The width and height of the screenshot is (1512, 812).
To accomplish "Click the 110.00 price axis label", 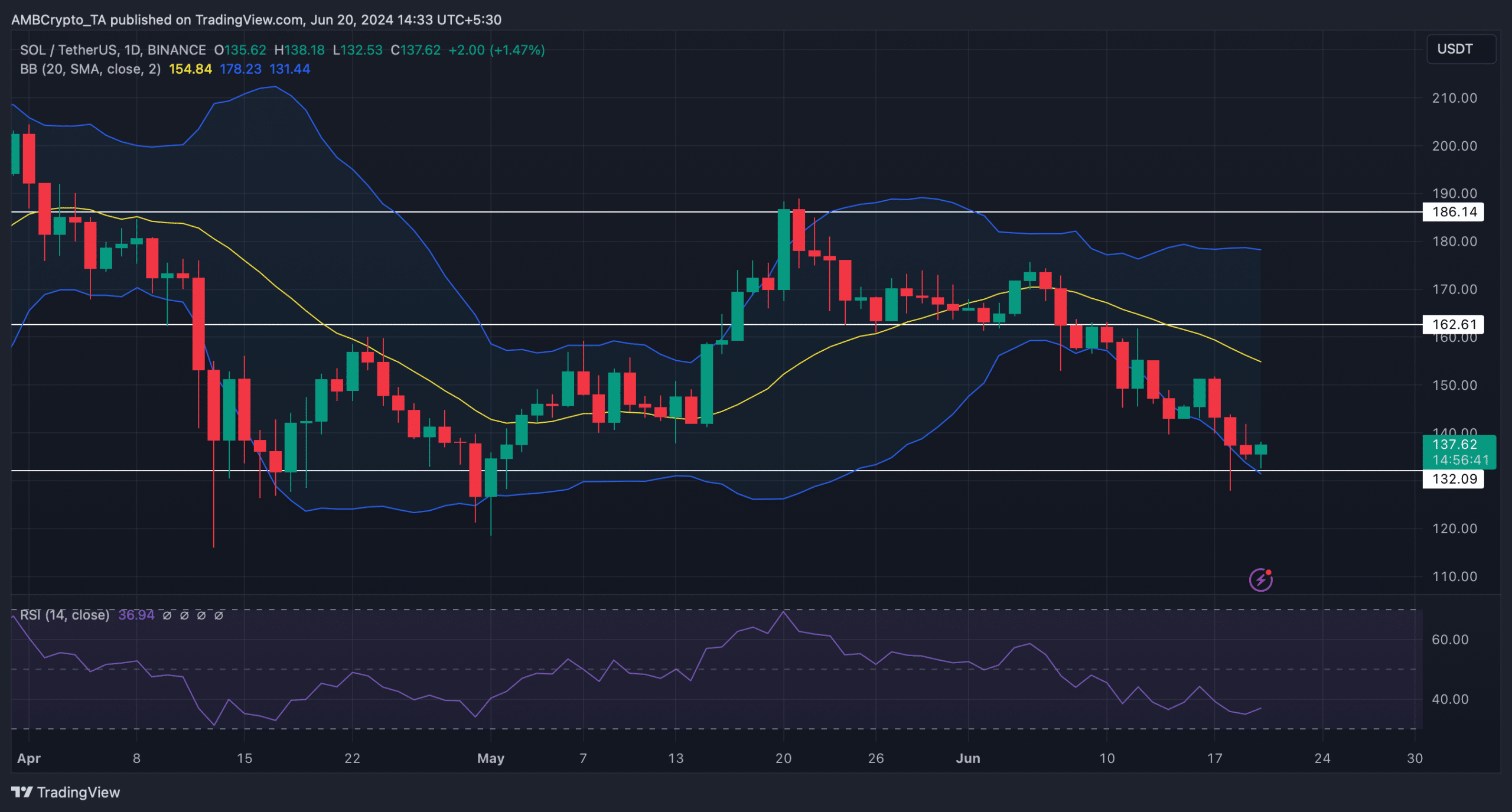I will point(1454,576).
